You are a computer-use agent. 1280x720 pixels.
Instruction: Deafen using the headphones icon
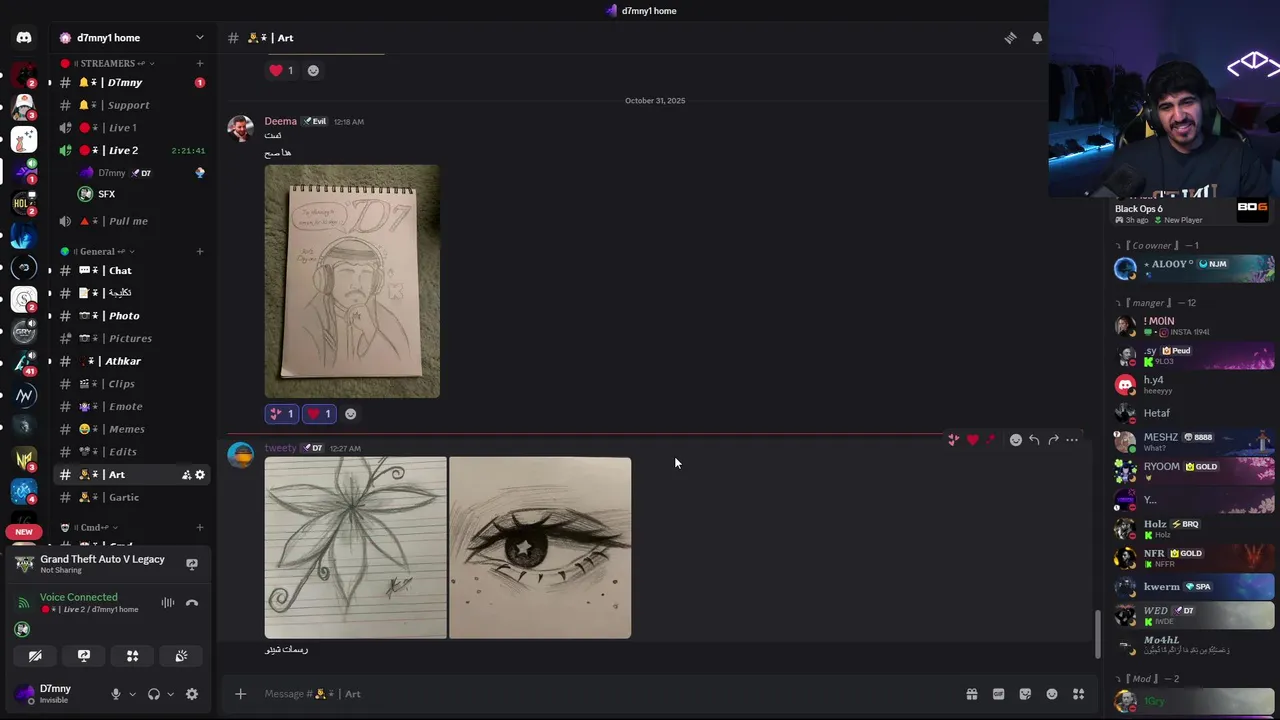click(x=154, y=694)
